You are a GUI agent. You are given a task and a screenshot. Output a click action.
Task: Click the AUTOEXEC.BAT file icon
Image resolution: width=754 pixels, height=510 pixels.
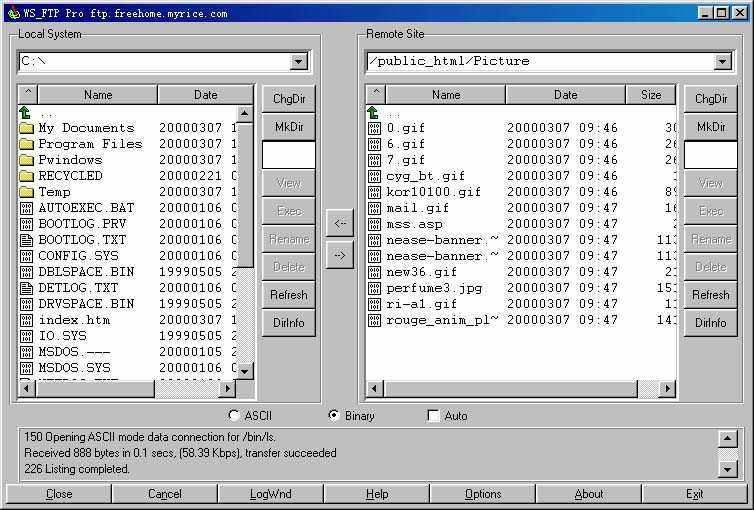[x=27, y=208]
